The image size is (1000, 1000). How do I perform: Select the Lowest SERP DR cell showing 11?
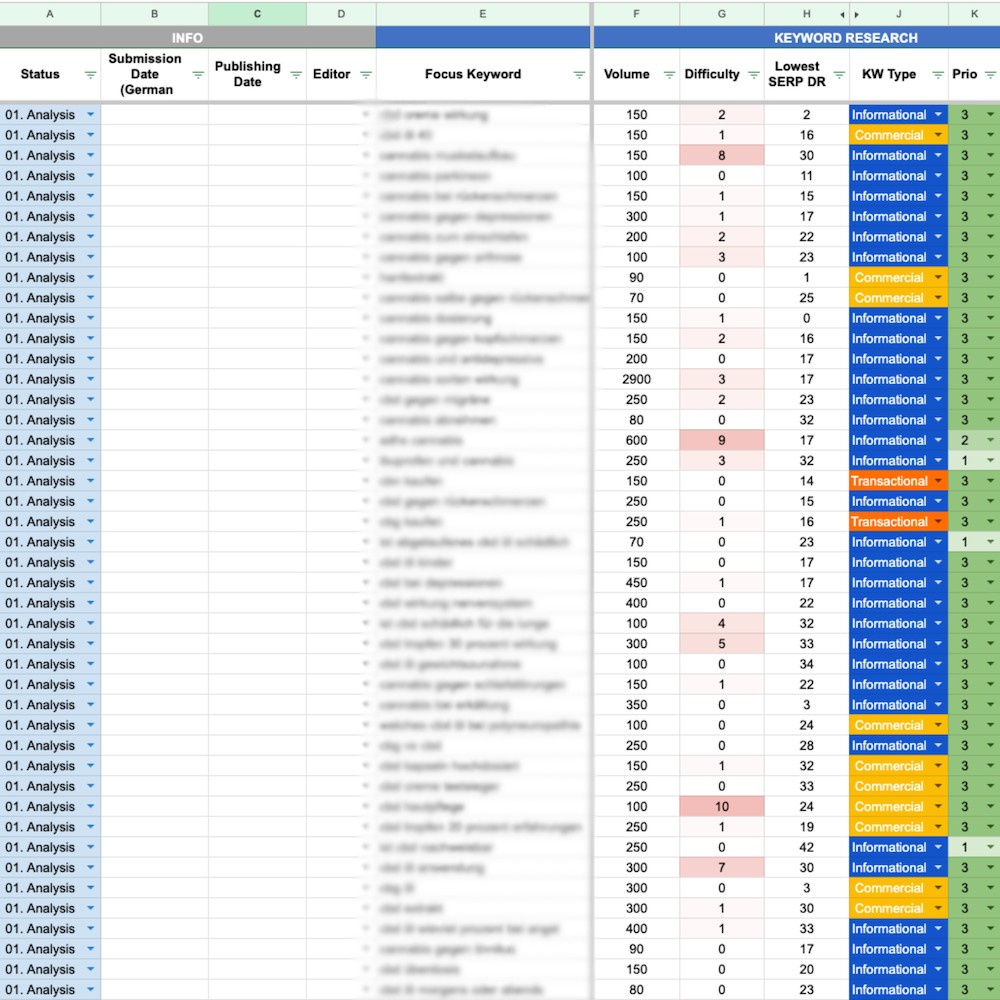click(806, 176)
